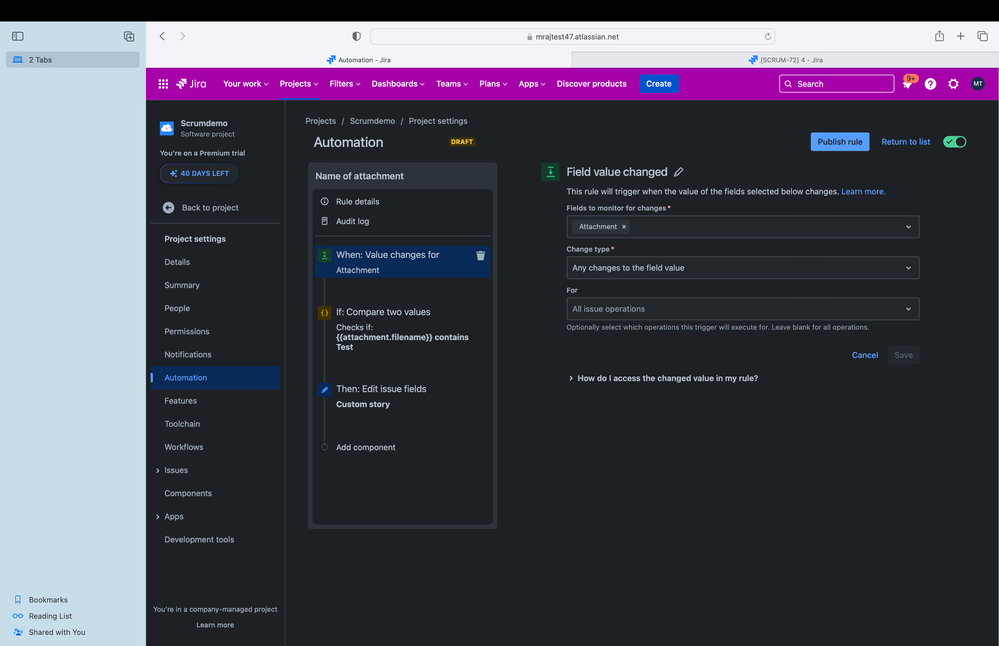The width and height of the screenshot is (999, 646).
Task: Open the All issue operations dropdown
Action: (x=742, y=308)
